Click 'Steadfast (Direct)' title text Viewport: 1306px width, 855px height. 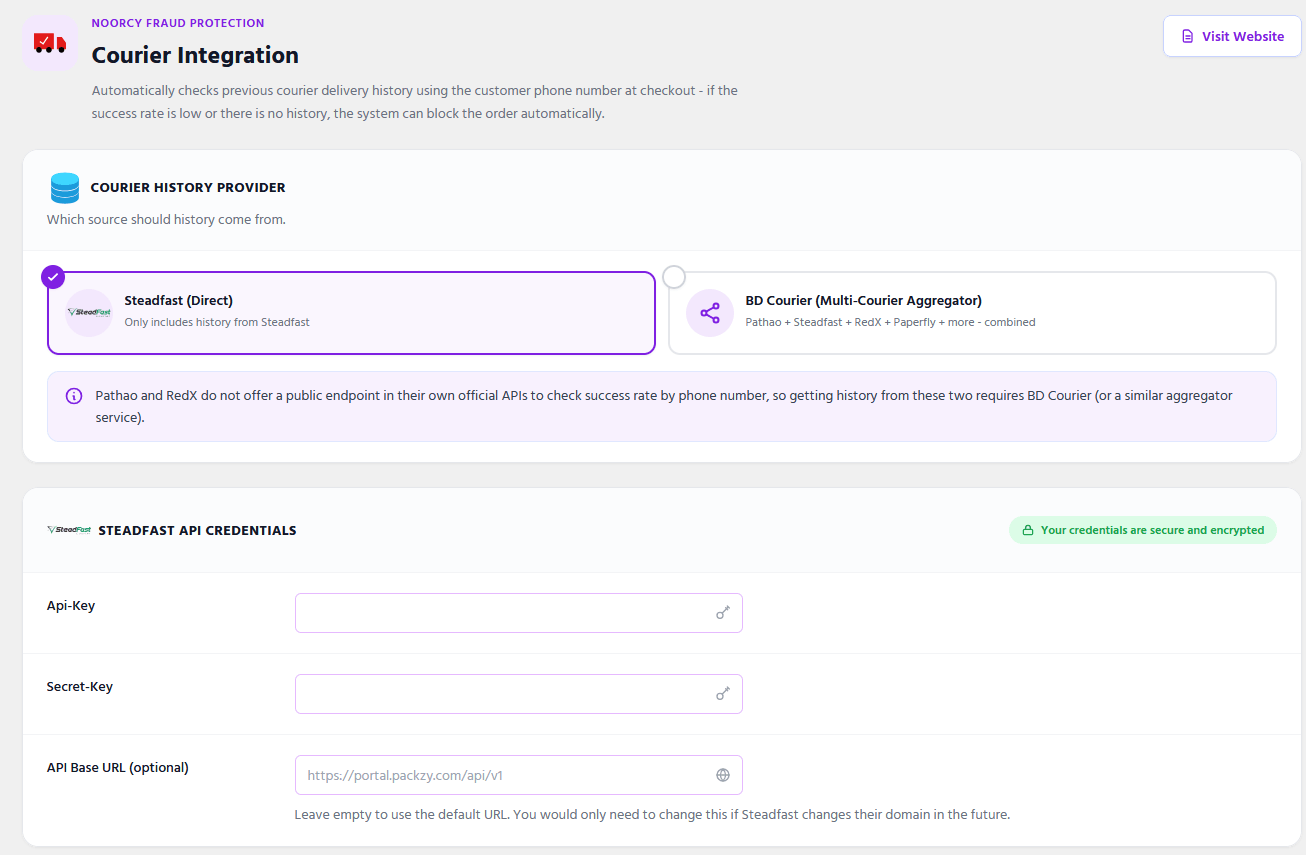(178, 300)
